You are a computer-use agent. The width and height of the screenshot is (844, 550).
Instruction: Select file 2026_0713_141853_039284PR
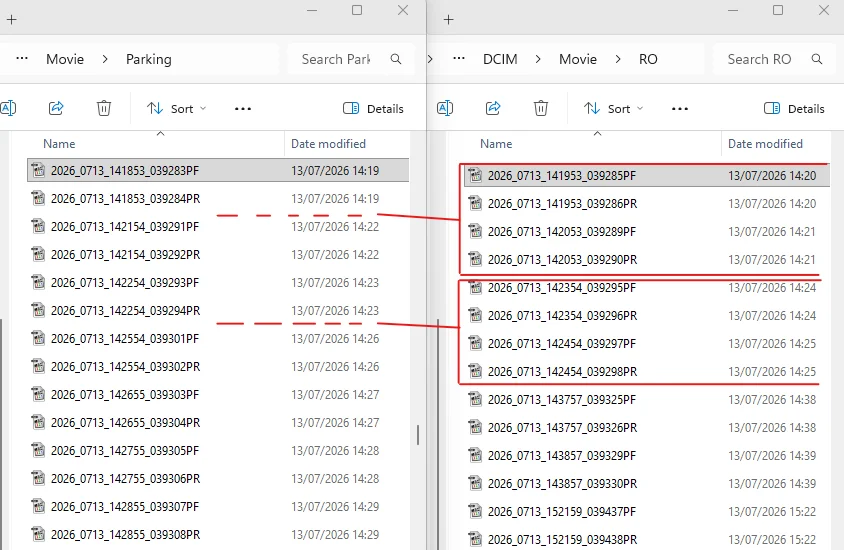tap(218, 199)
